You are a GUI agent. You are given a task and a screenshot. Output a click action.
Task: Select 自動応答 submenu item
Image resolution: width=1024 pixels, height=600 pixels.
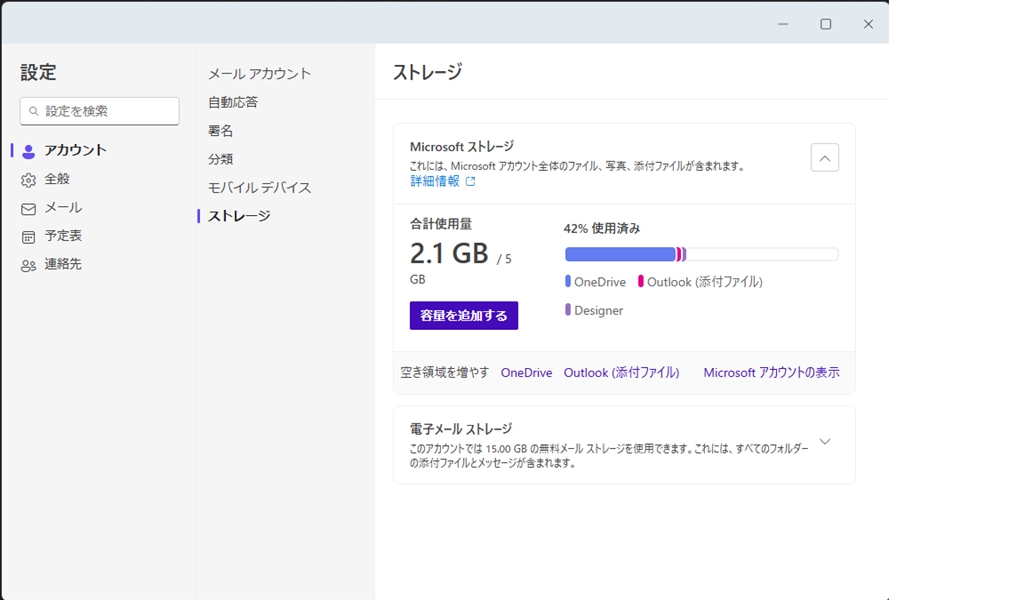click(x=232, y=103)
